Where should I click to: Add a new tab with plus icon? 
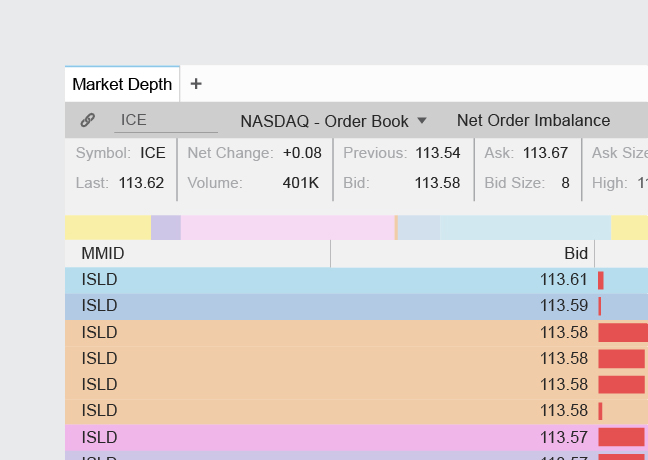196,84
